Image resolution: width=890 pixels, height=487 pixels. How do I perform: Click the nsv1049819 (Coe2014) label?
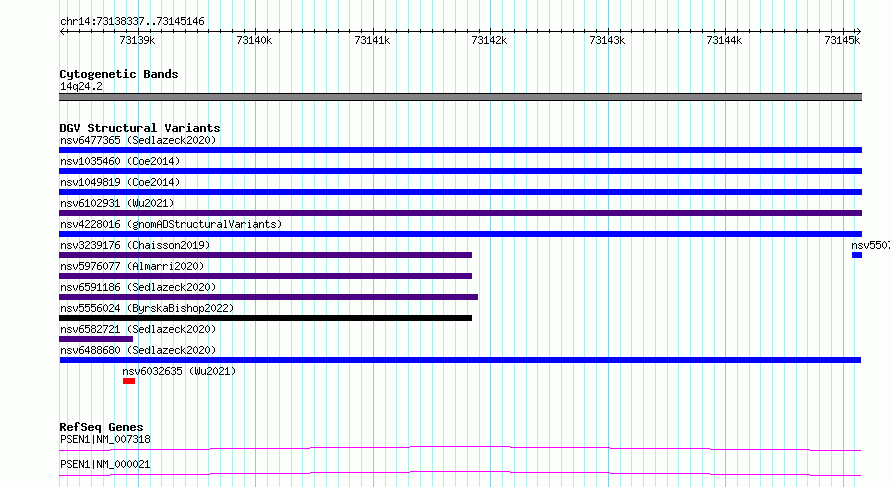[120, 182]
